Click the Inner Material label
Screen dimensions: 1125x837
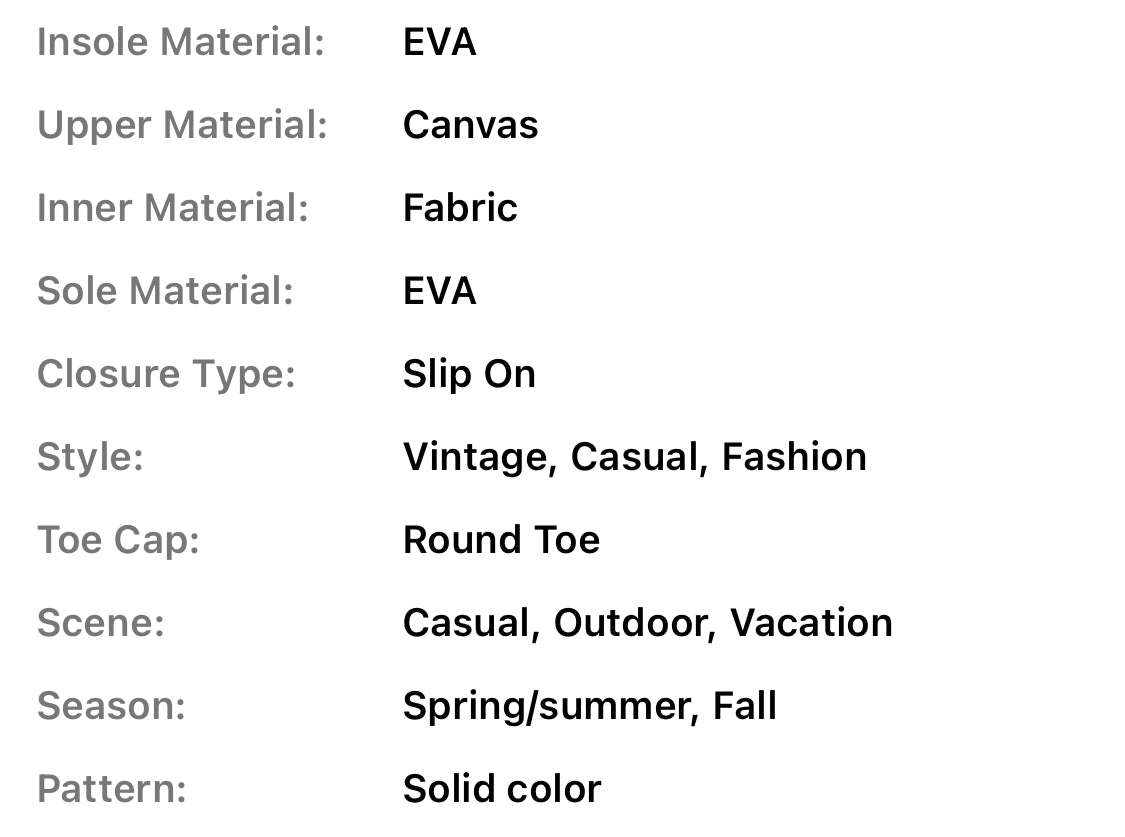pyautogui.click(x=173, y=208)
